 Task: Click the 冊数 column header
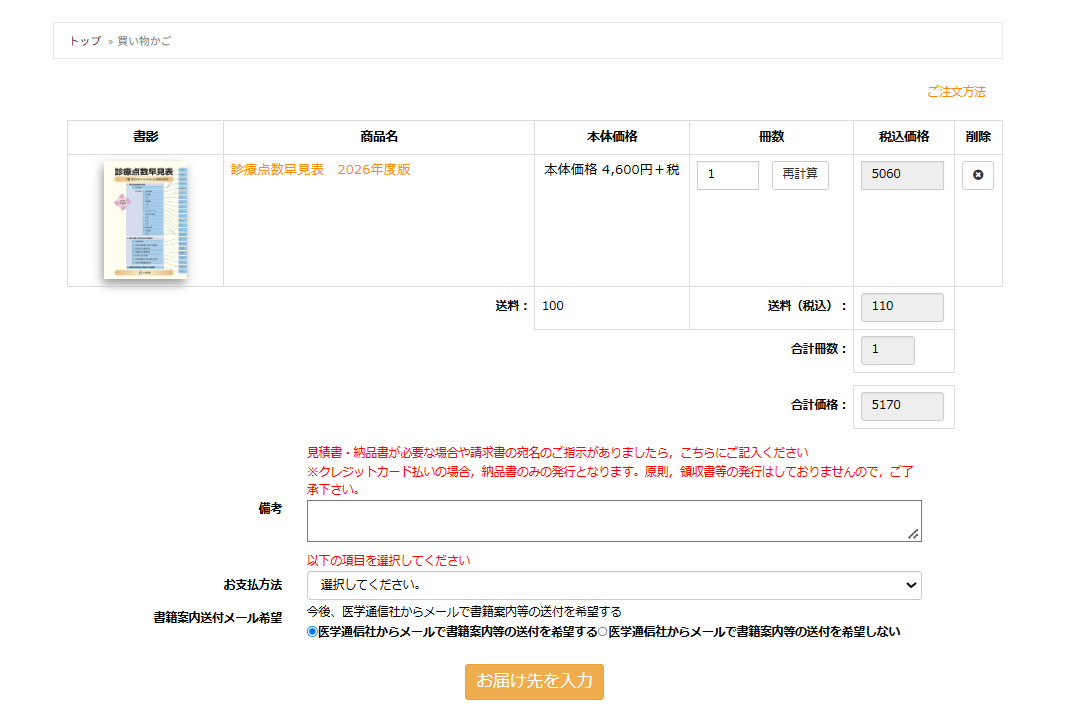(771, 137)
